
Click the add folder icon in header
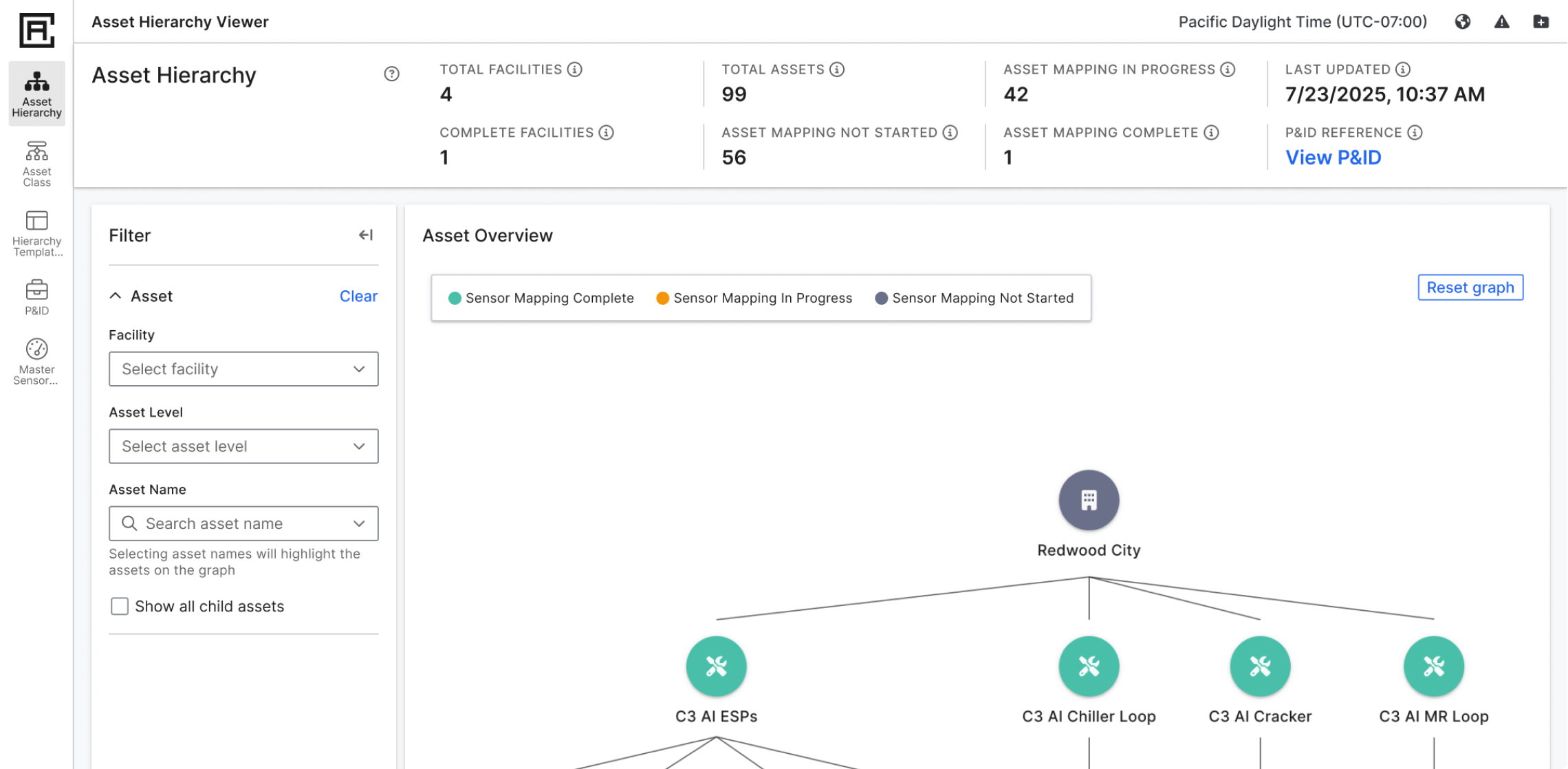point(1541,22)
